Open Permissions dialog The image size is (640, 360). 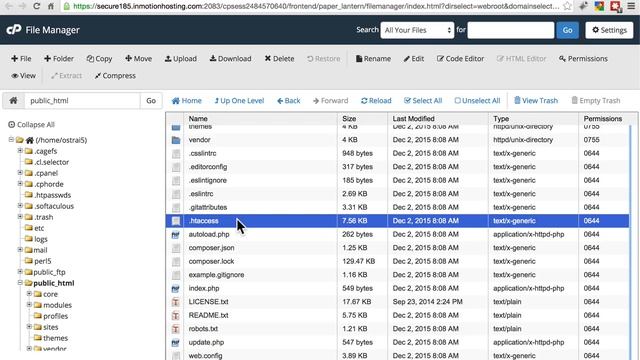(x=583, y=59)
